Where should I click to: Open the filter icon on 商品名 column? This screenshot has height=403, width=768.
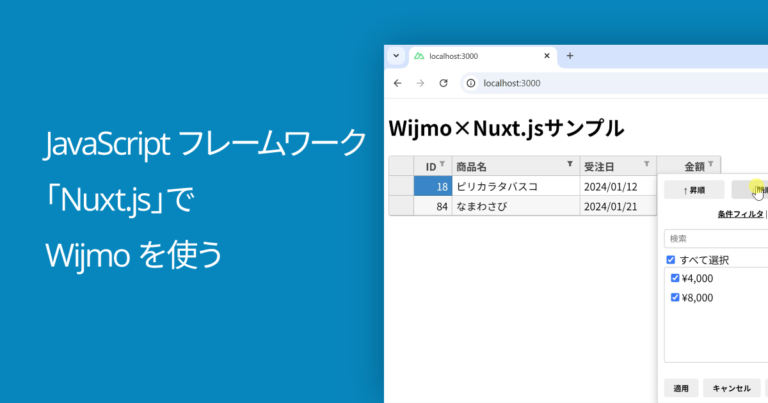[570, 164]
